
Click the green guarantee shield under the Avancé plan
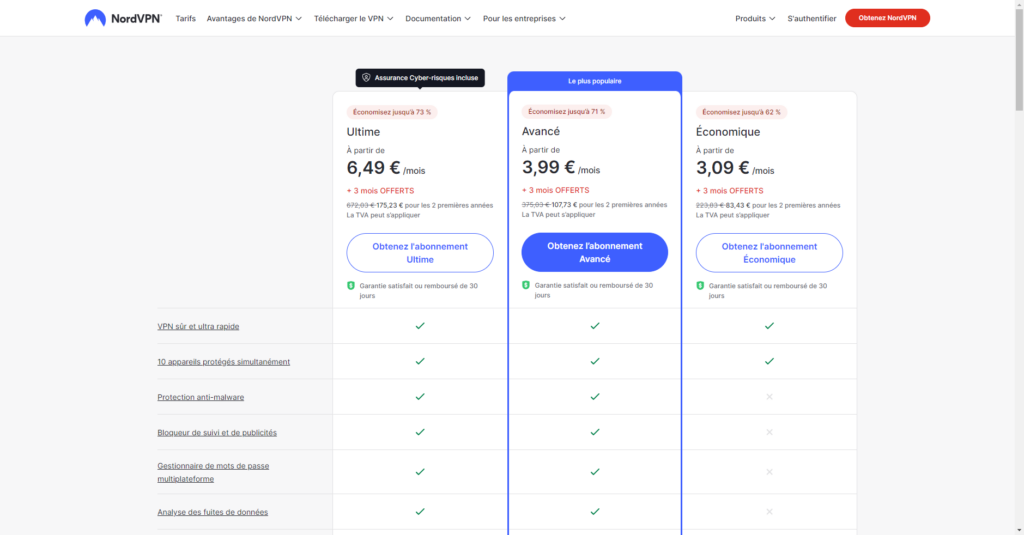[x=526, y=286]
